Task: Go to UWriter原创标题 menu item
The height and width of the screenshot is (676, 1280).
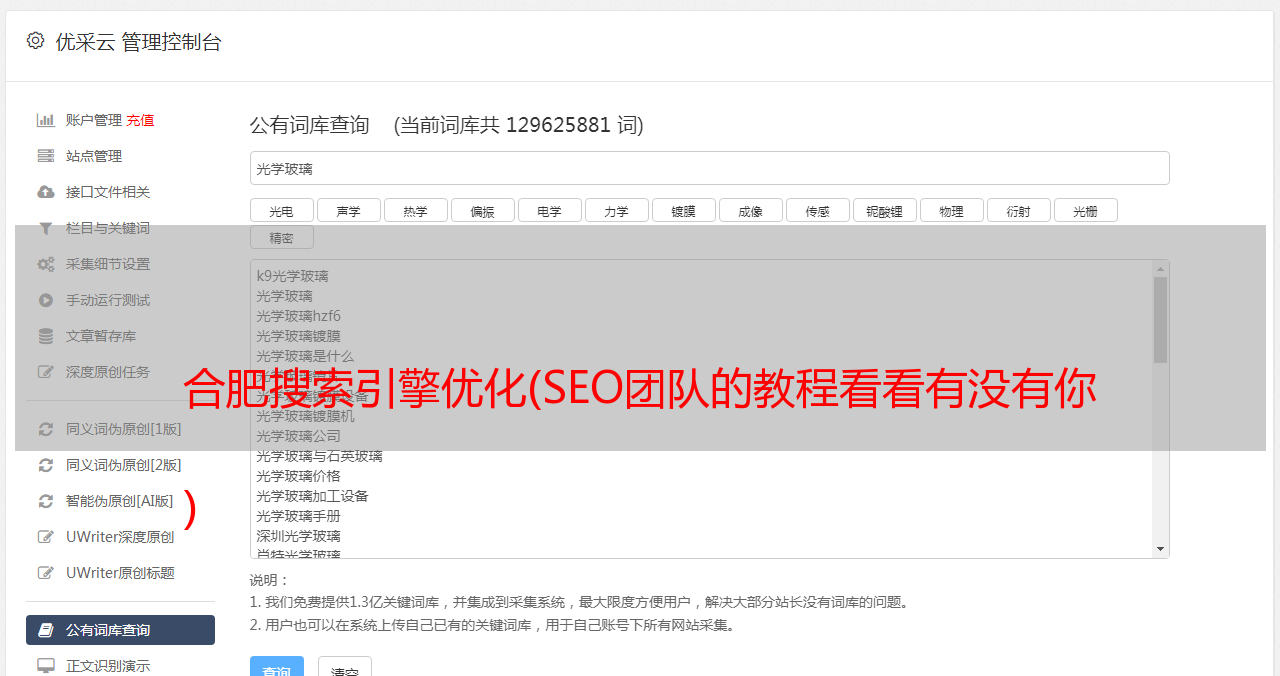Action: pos(120,573)
